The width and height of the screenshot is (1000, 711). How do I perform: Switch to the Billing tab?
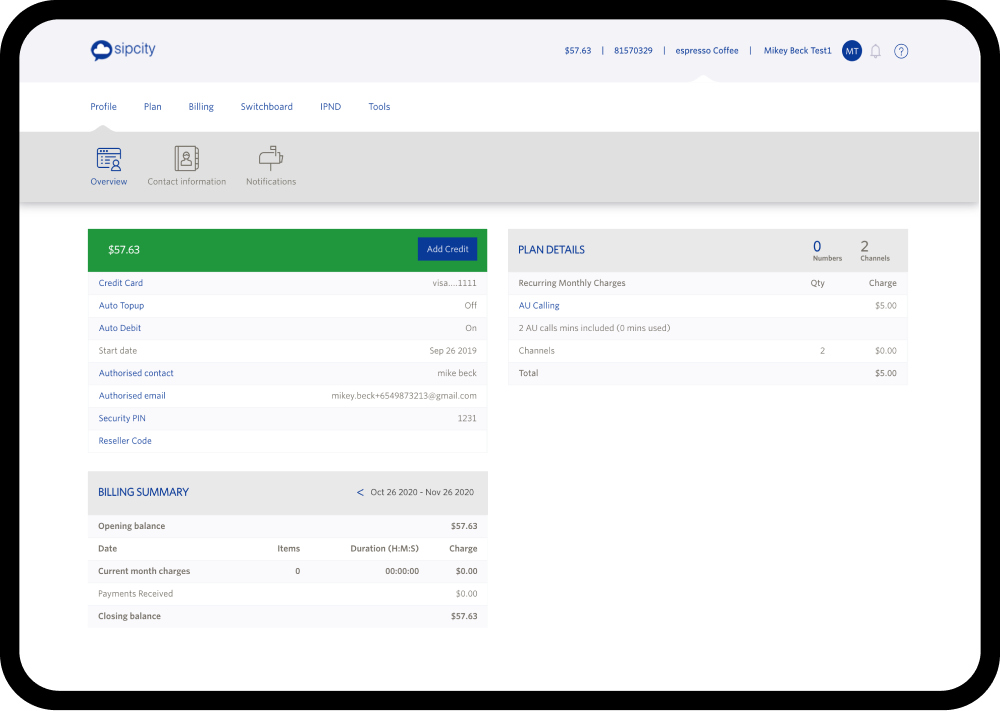click(201, 107)
